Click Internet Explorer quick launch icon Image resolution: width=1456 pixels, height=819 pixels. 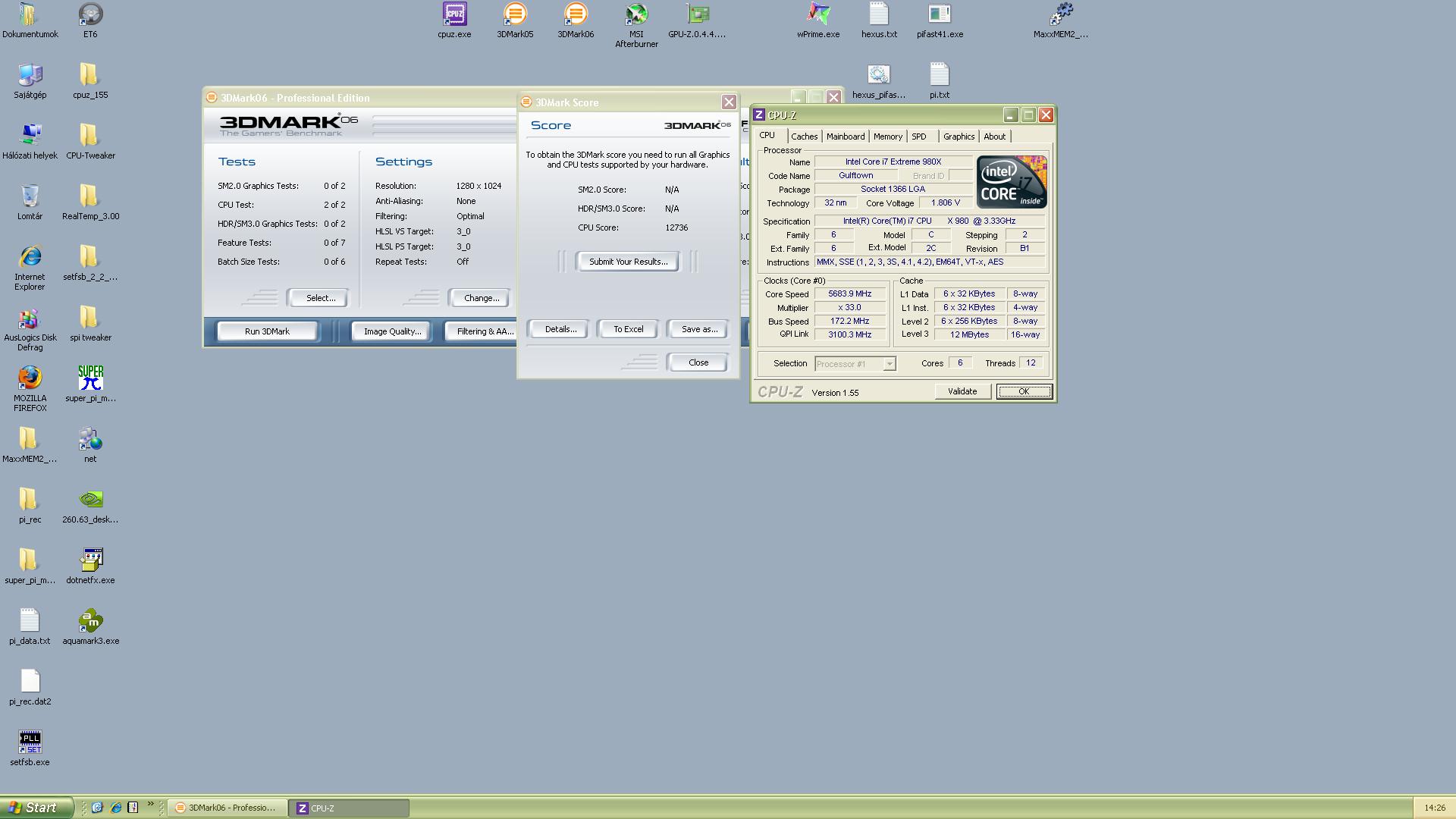115,808
